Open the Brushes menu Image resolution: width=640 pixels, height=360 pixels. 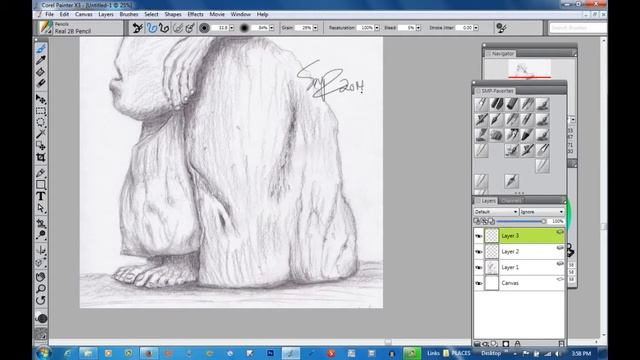(129, 14)
